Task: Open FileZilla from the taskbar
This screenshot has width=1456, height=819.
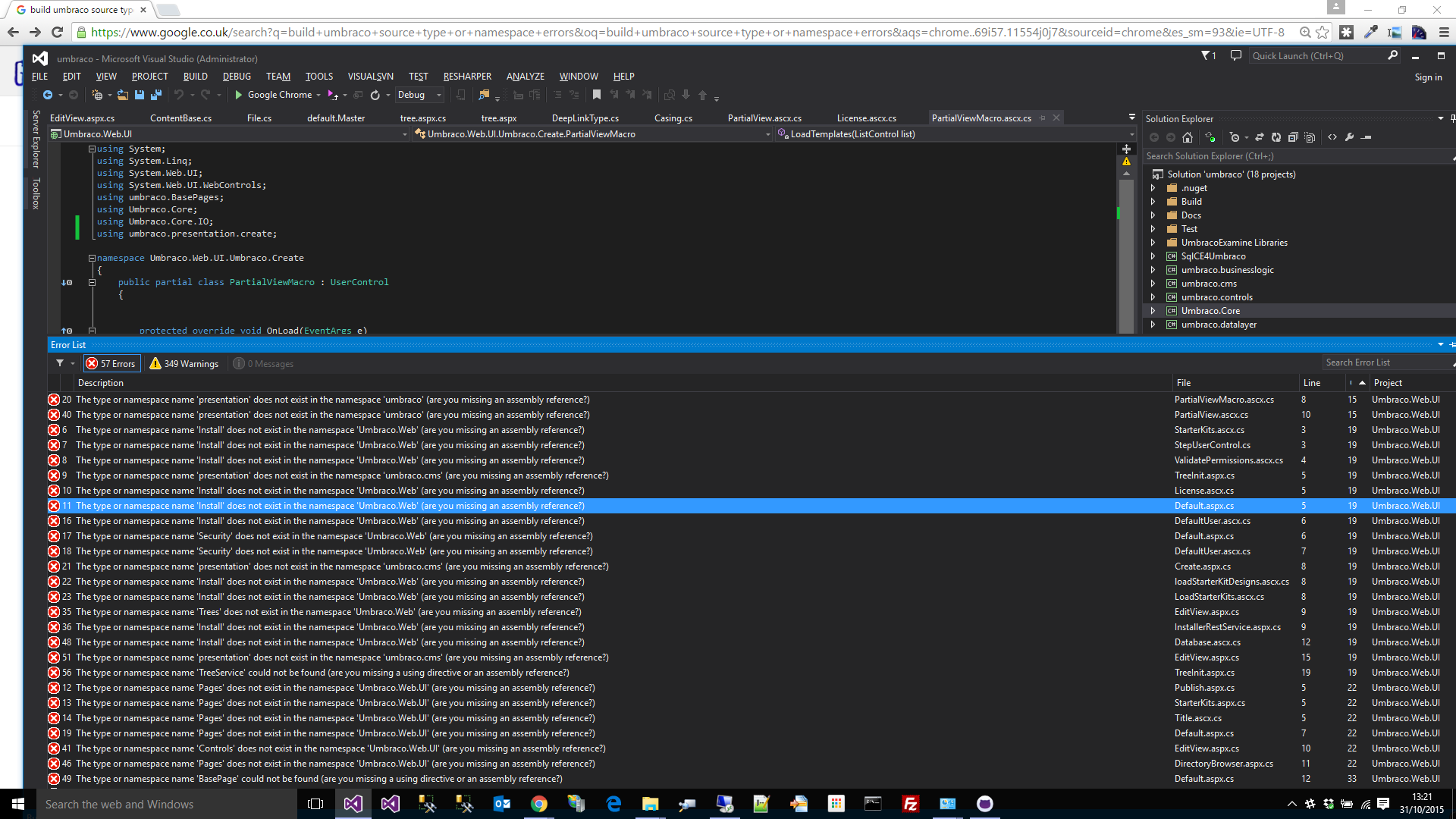Action: pos(911,804)
